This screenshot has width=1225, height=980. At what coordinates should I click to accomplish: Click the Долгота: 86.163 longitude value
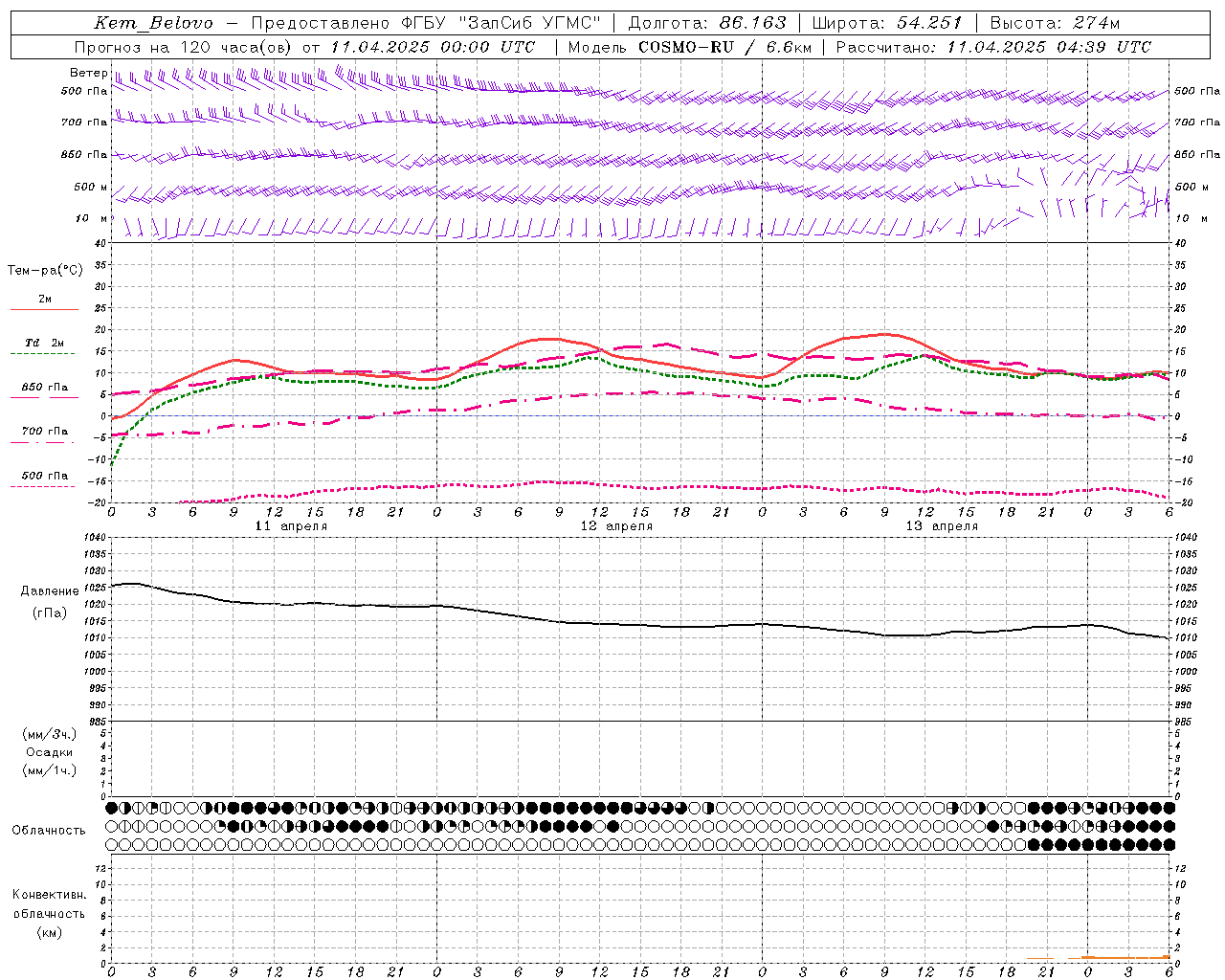(707, 23)
